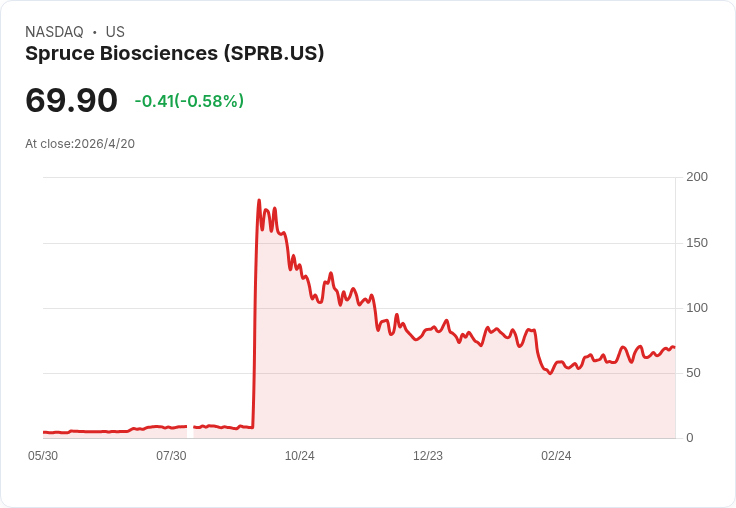Click the 100 y-axis value label
The image size is (736, 508).
697,308
